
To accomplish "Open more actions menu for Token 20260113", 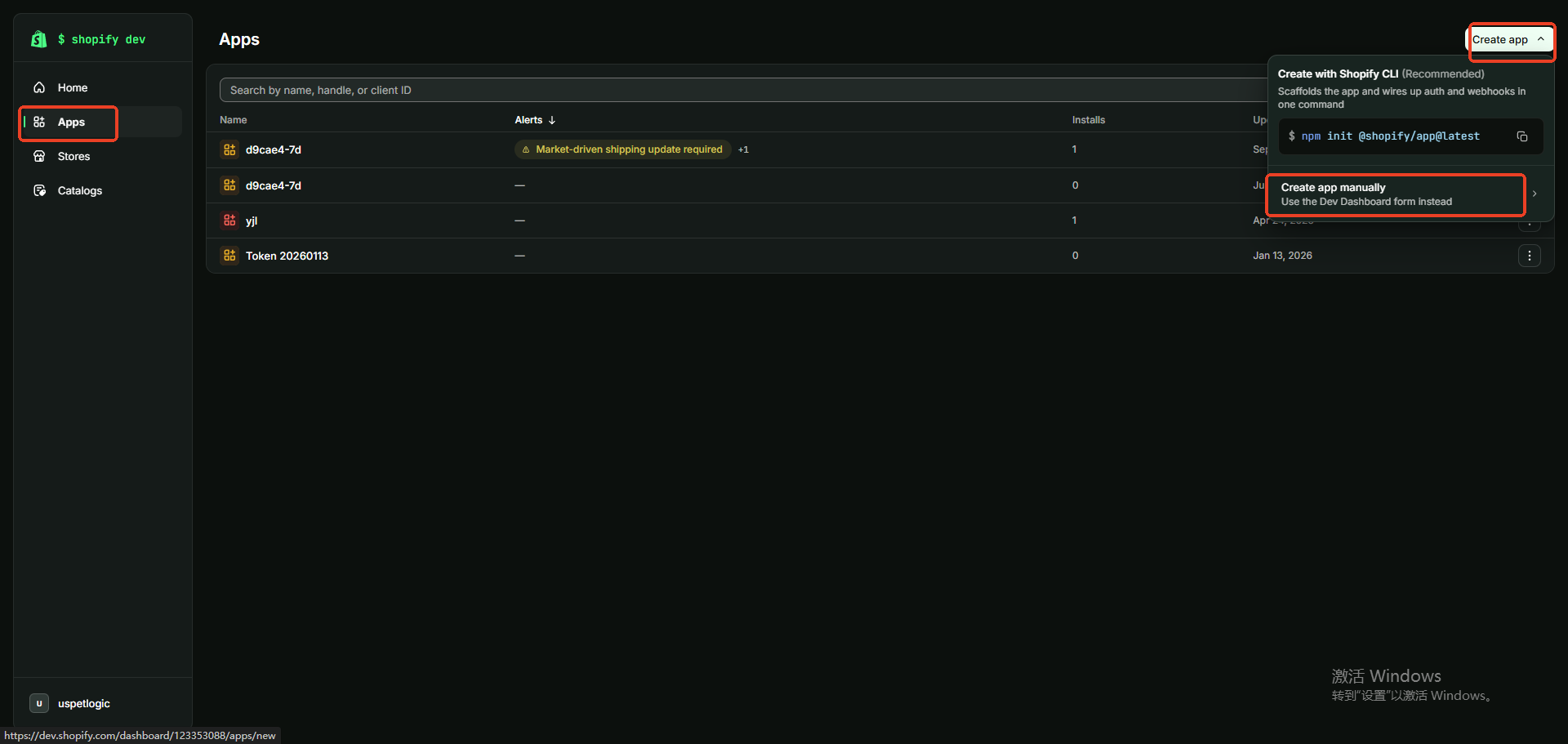I will pyautogui.click(x=1530, y=256).
